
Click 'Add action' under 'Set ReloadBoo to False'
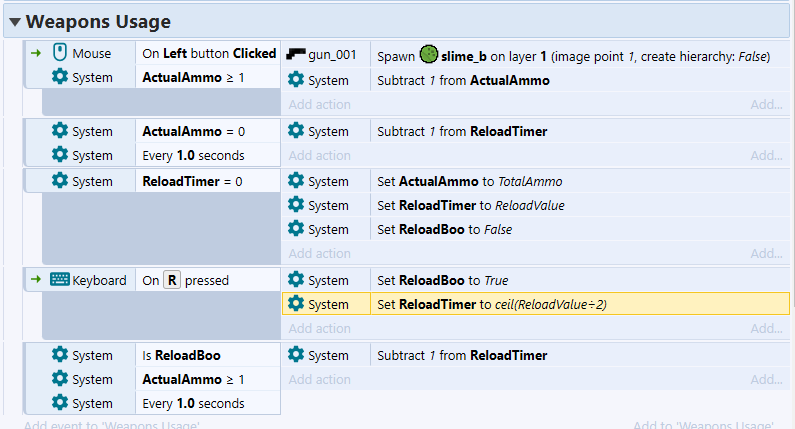(x=319, y=254)
